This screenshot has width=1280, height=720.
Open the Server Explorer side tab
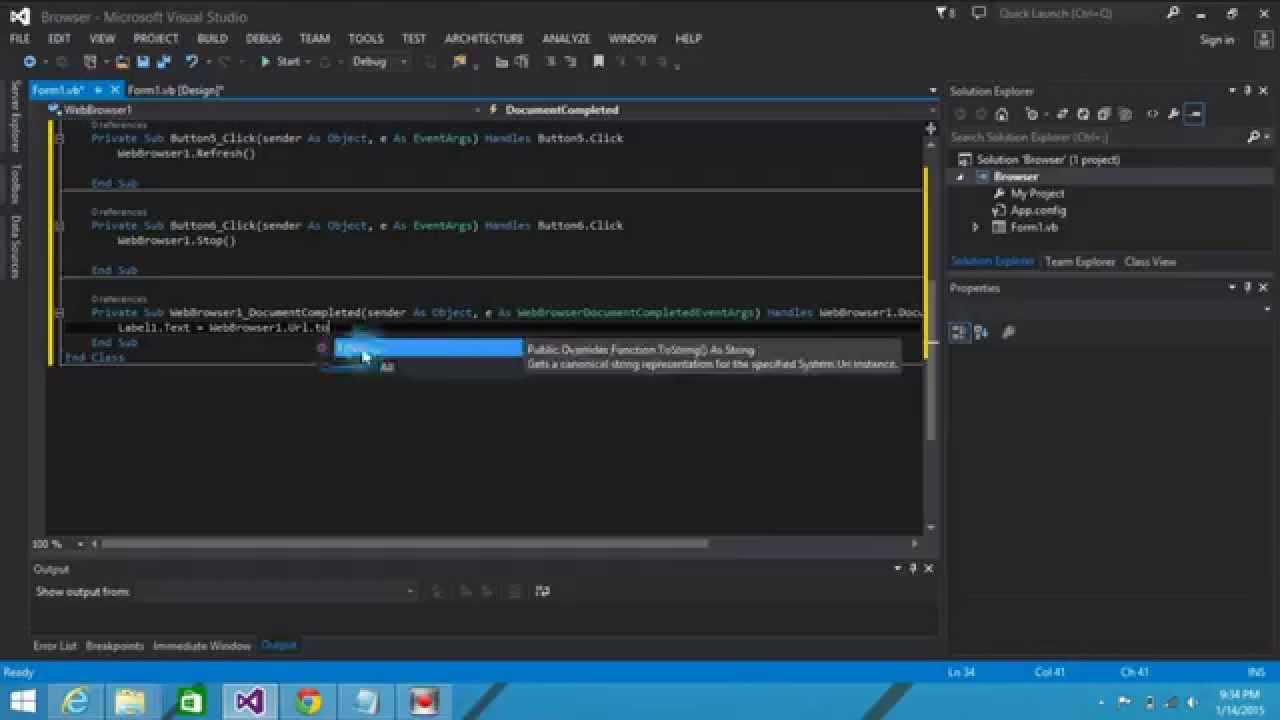pyautogui.click(x=15, y=117)
